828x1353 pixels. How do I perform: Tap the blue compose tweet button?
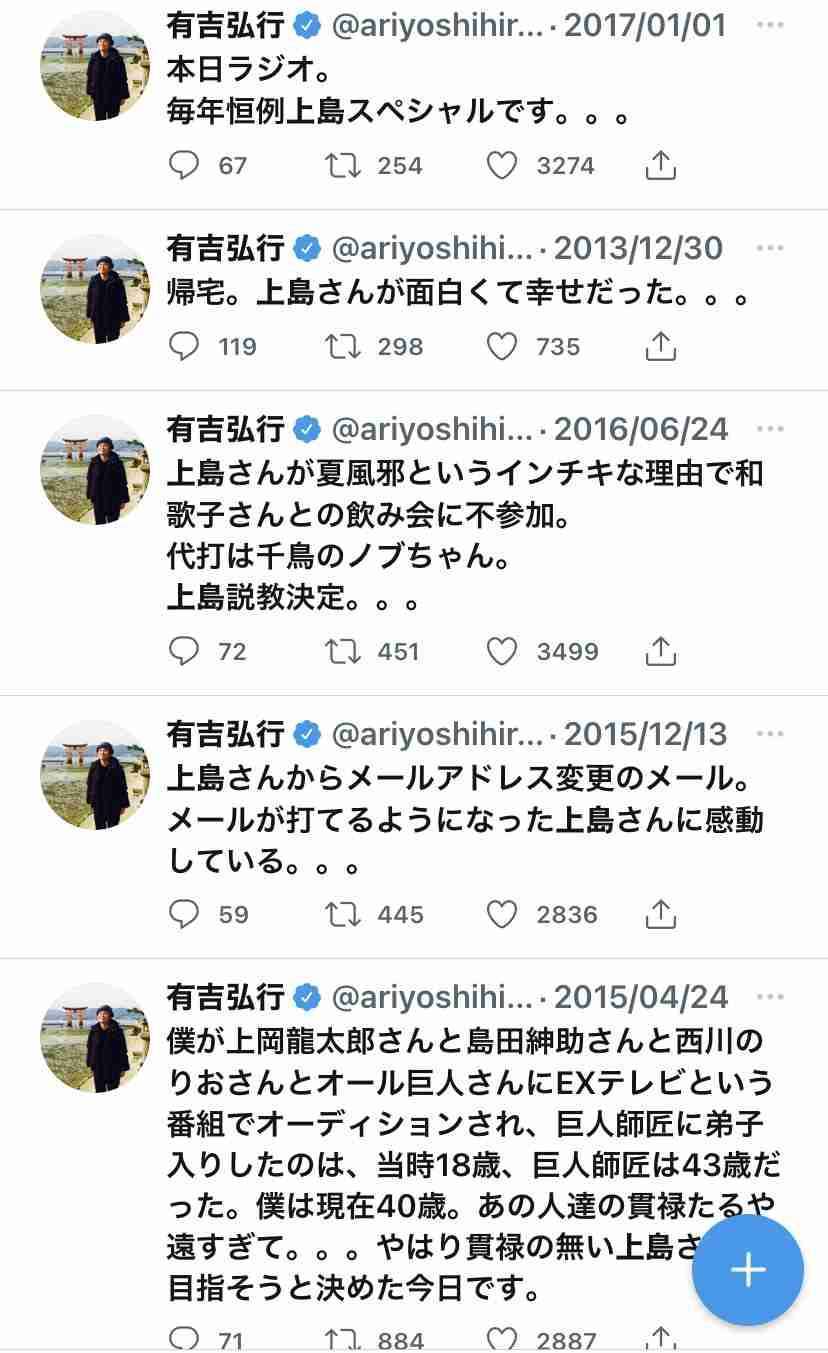[748, 1270]
